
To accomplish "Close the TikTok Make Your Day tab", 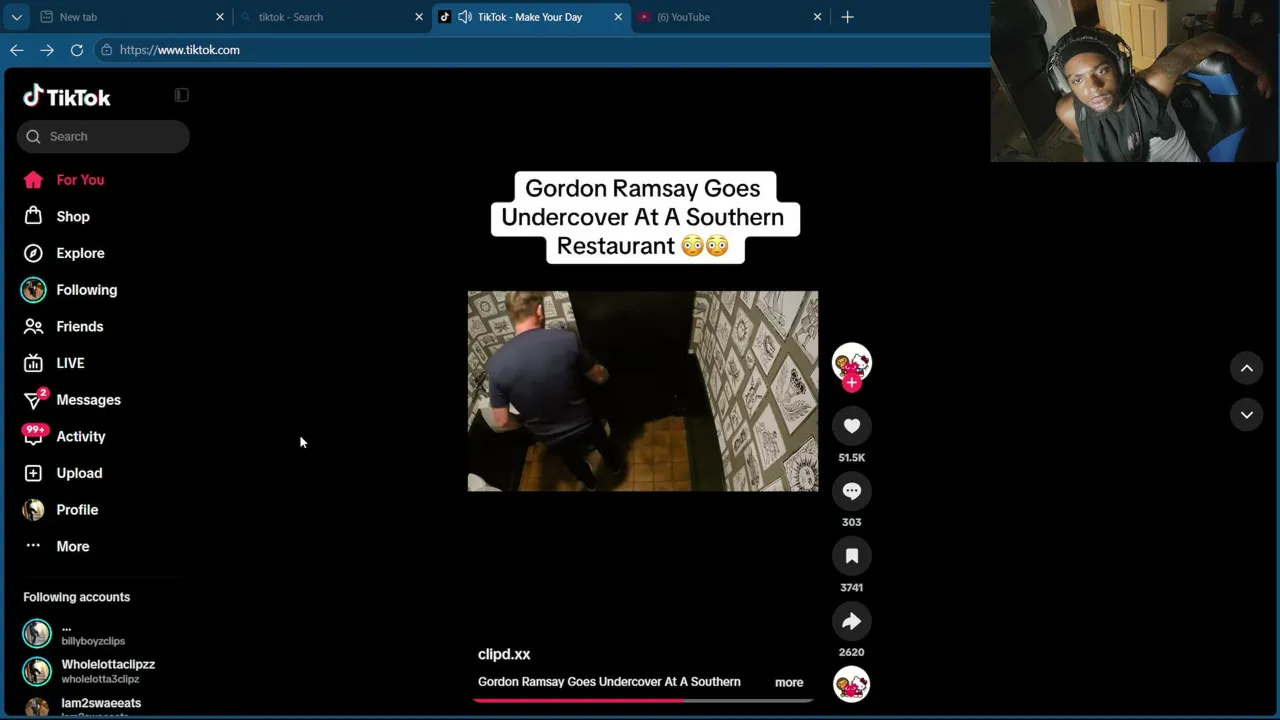I will click(618, 17).
